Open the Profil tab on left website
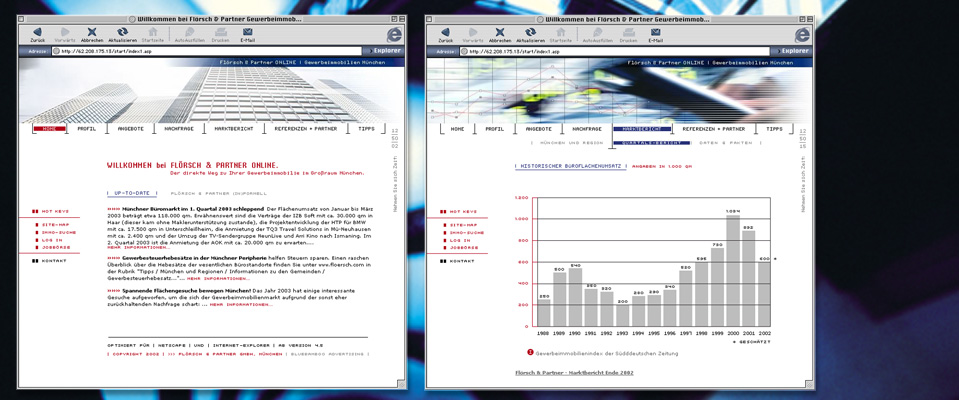Viewport: 959px width, 400px height. click(x=87, y=129)
